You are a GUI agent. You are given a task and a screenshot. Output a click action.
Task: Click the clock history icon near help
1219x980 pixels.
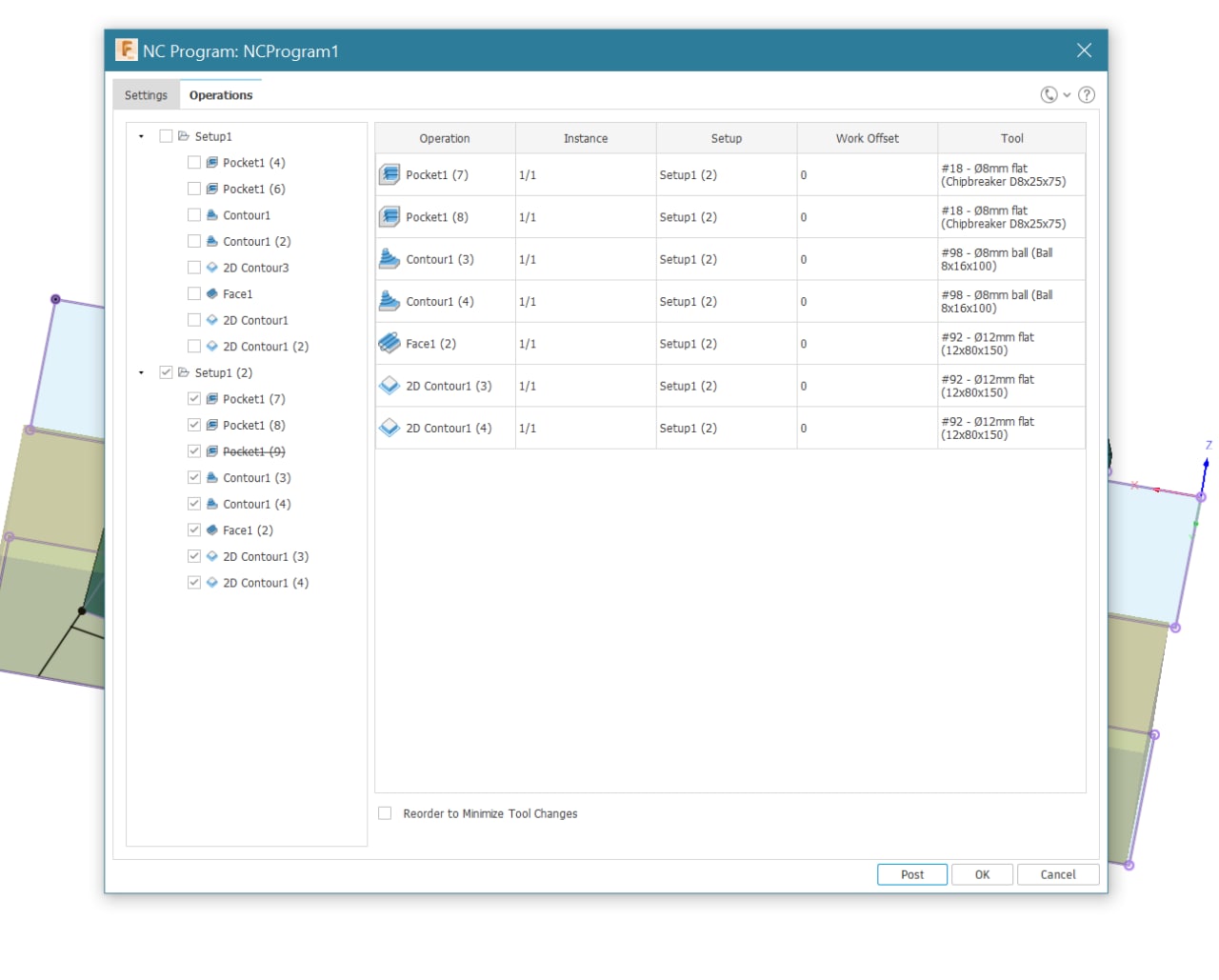click(1049, 94)
